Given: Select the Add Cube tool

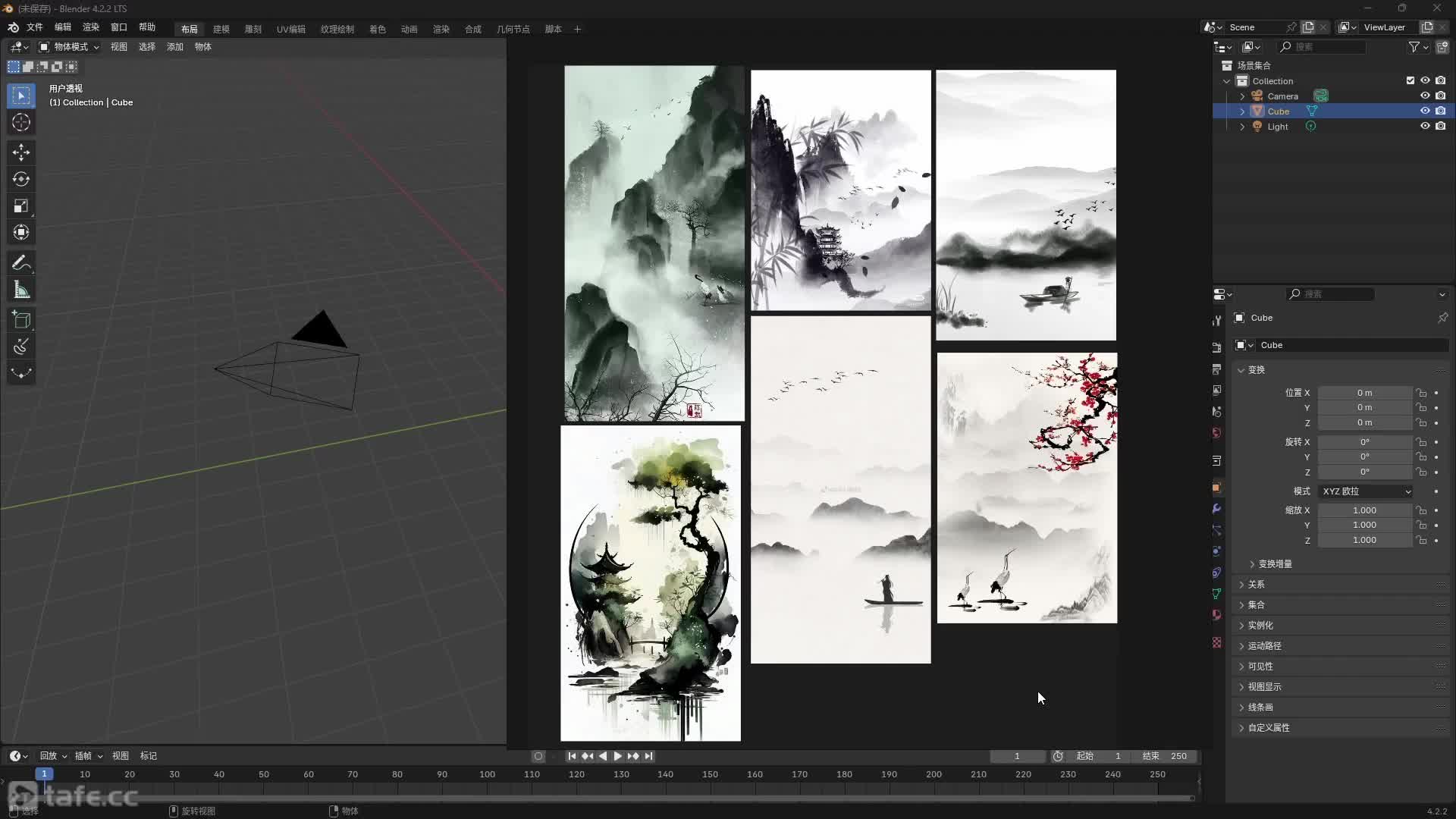Looking at the screenshot, I should click(21, 320).
